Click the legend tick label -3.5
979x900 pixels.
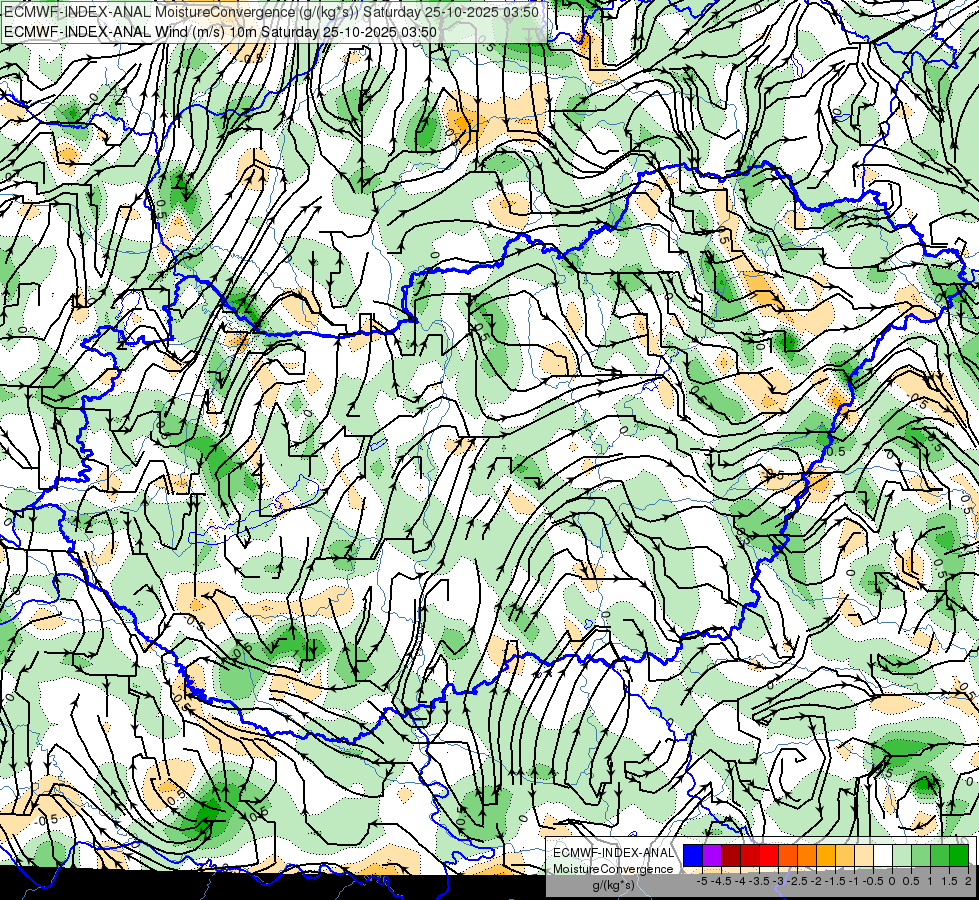pyautogui.click(x=759, y=881)
